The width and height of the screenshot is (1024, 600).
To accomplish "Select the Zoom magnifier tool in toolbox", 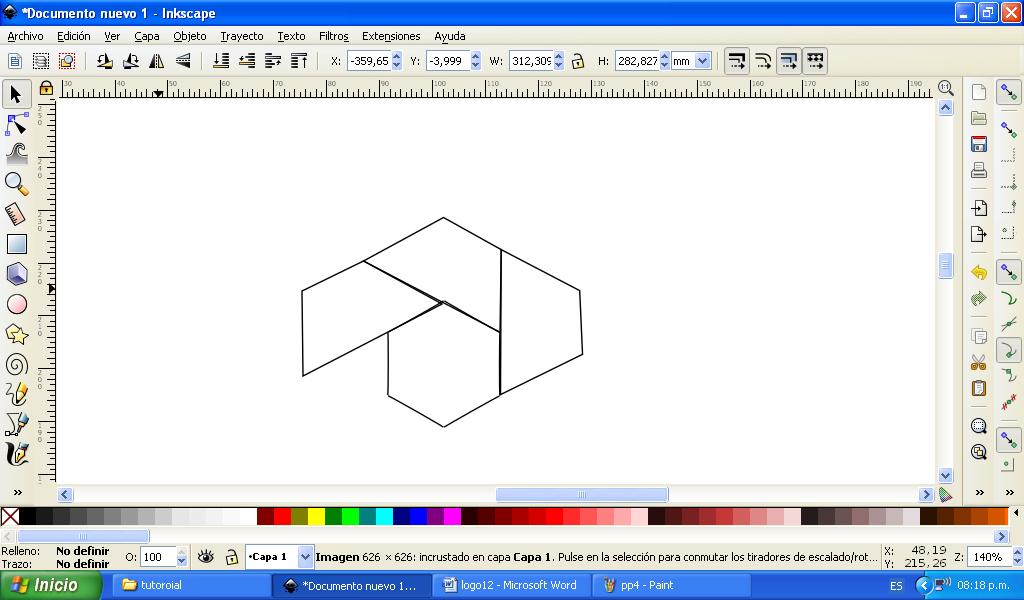I will click(x=16, y=184).
